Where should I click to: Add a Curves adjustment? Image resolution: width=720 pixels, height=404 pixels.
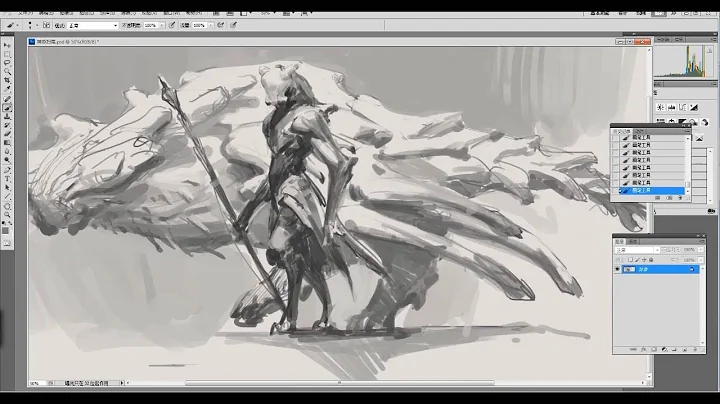(682, 107)
